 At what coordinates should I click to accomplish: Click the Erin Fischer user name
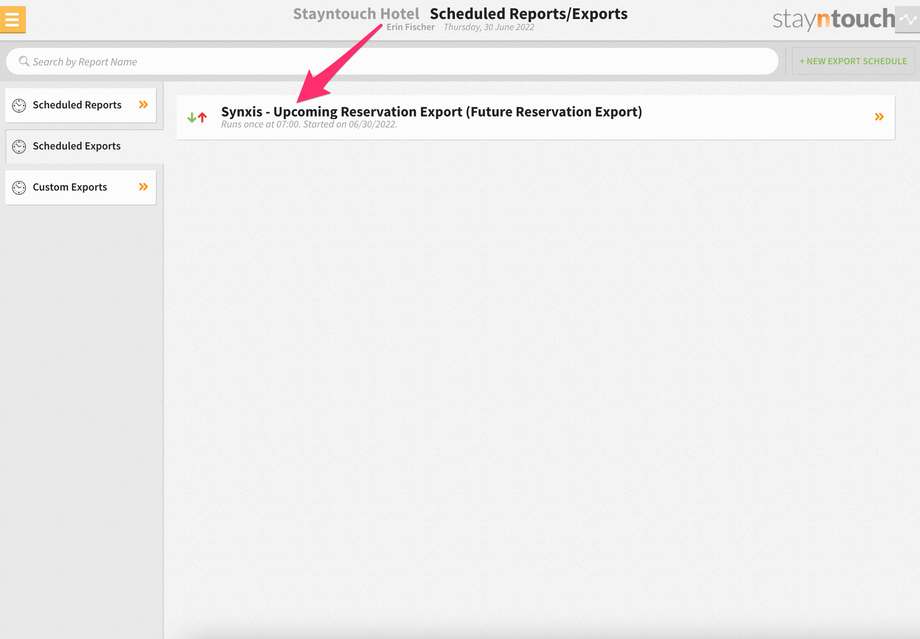pyautogui.click(x=410, y=27)
